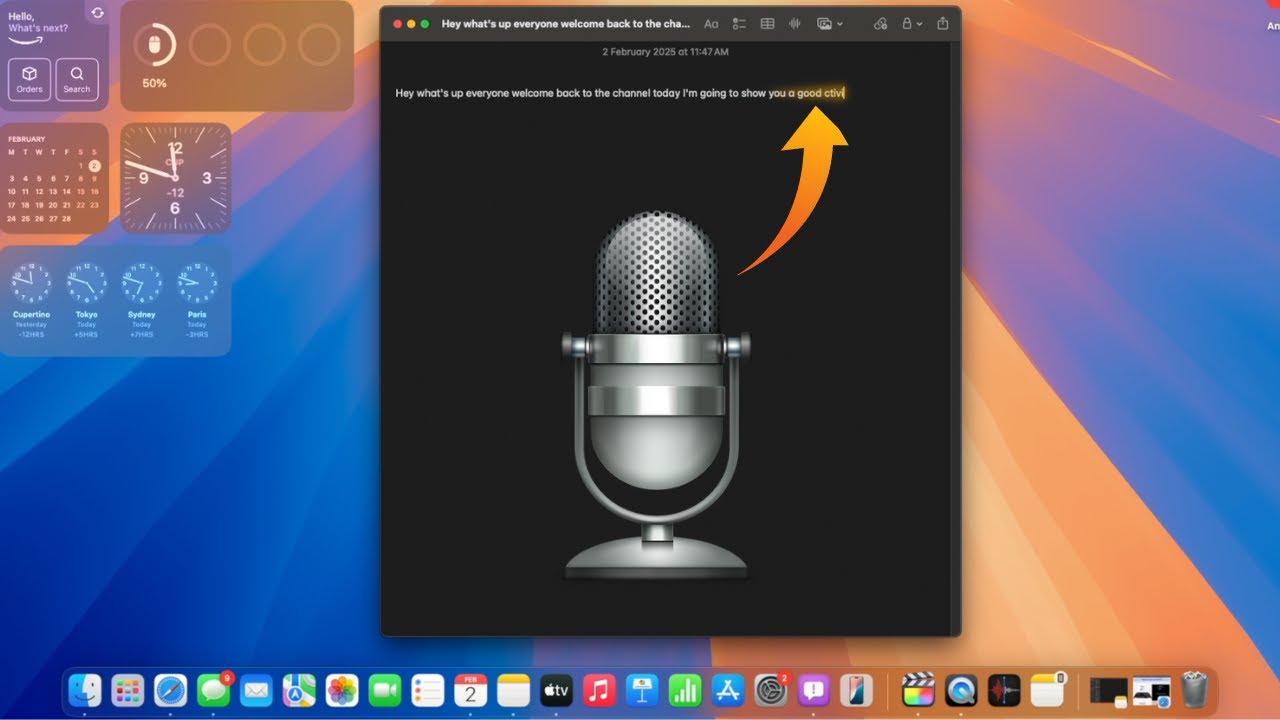Open System Settings with badge 2
Viewport: 1280px width, 720px height.
click(771, 690)
